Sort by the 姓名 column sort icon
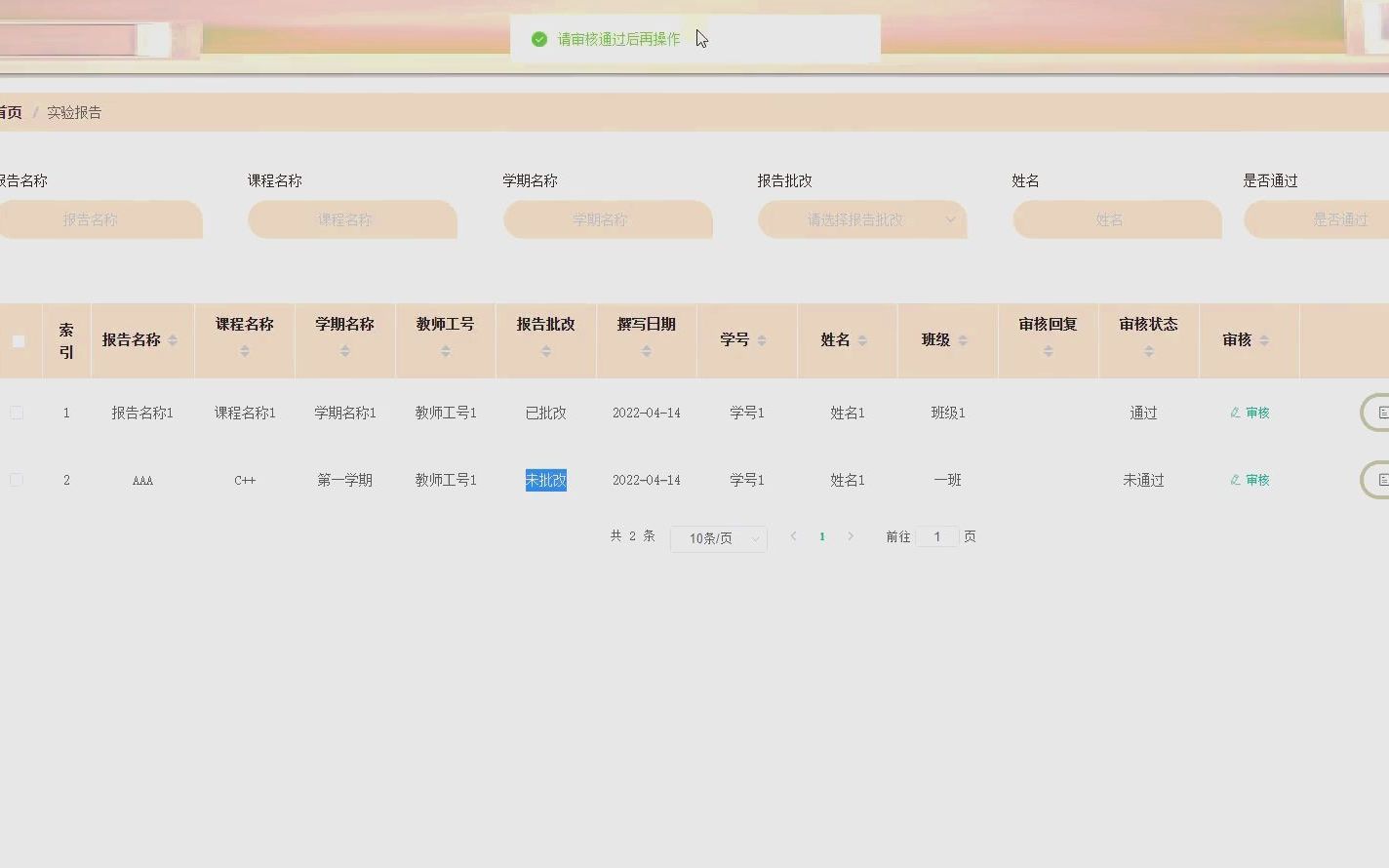 pos(862,340)
